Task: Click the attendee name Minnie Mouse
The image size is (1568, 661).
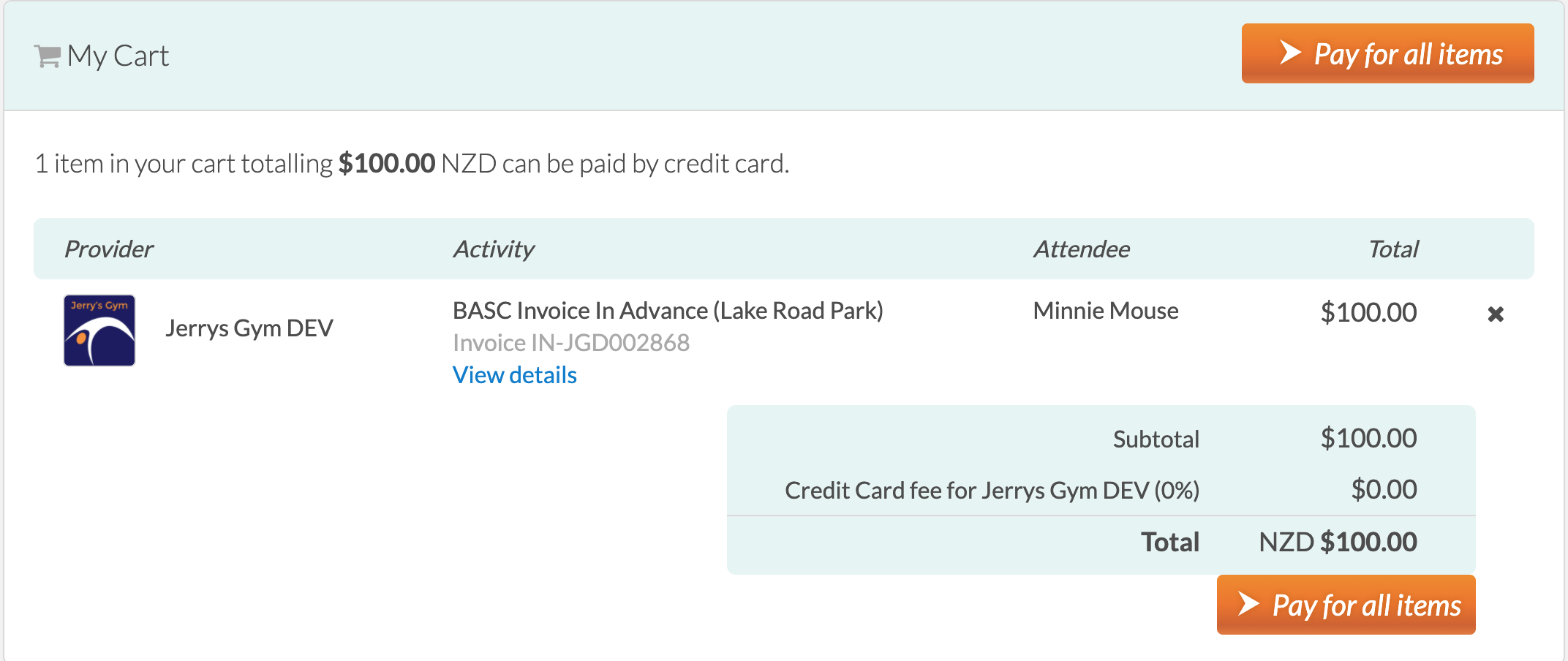Action: point(1106,311)
